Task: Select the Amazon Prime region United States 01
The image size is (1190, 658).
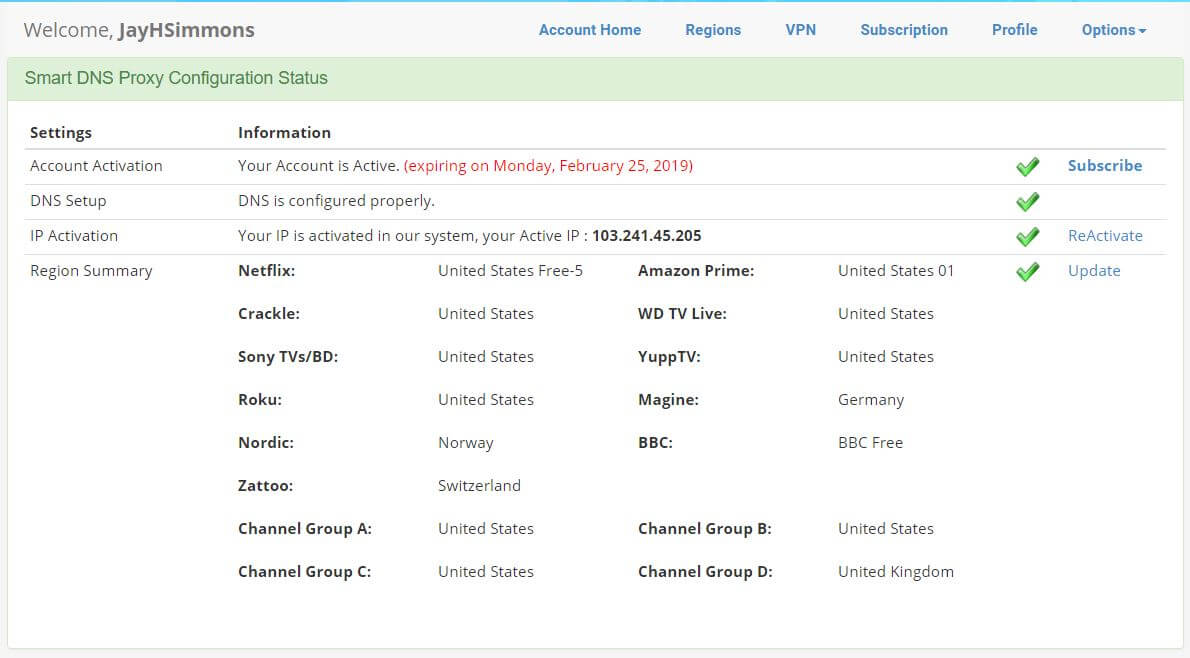Action: point(895,270)
